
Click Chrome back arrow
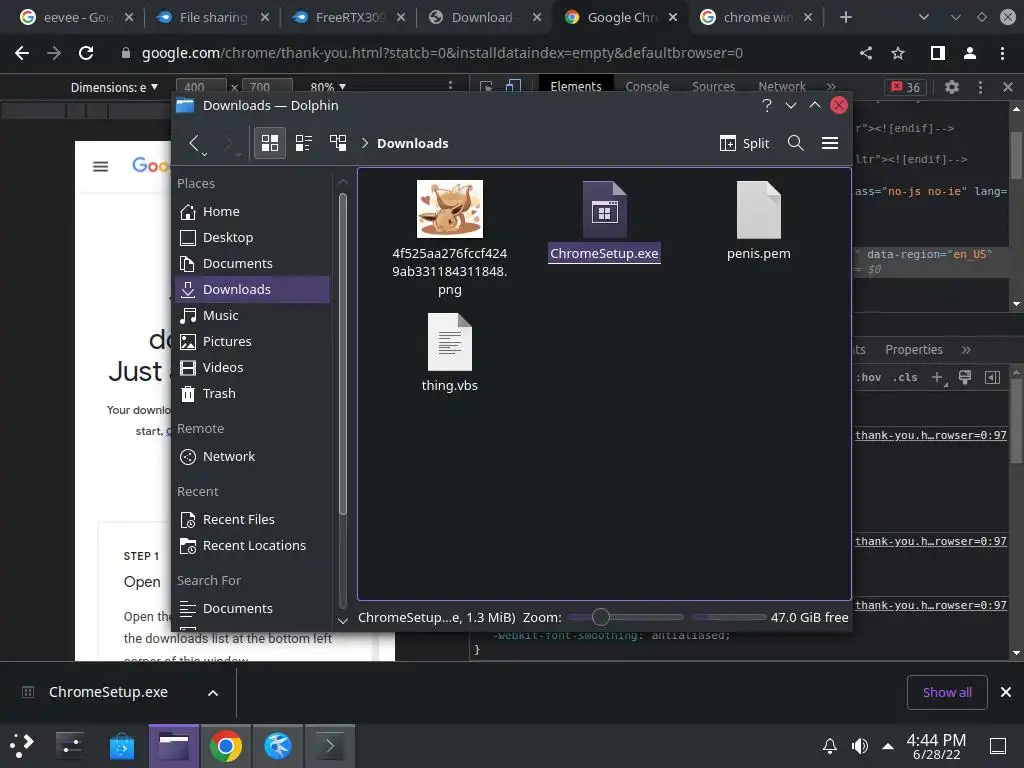22,53
